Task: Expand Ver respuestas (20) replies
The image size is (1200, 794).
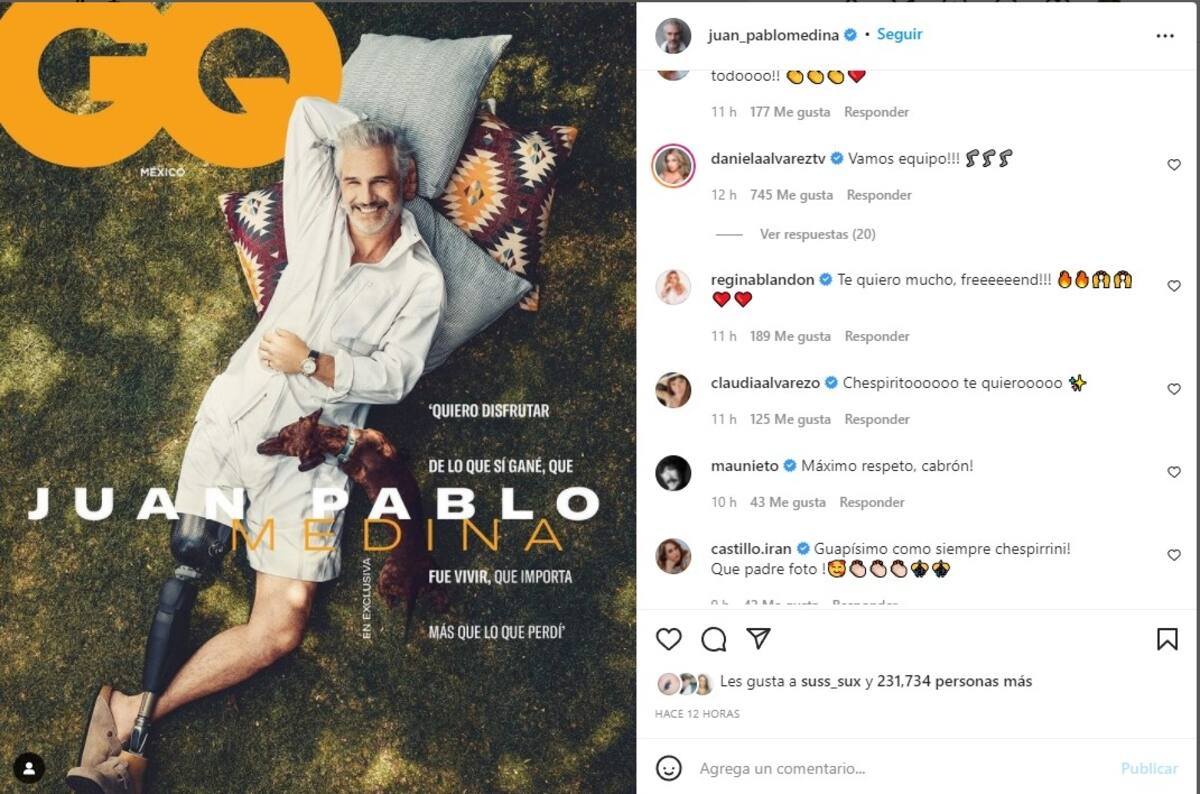Action: [x=817, y=234]
